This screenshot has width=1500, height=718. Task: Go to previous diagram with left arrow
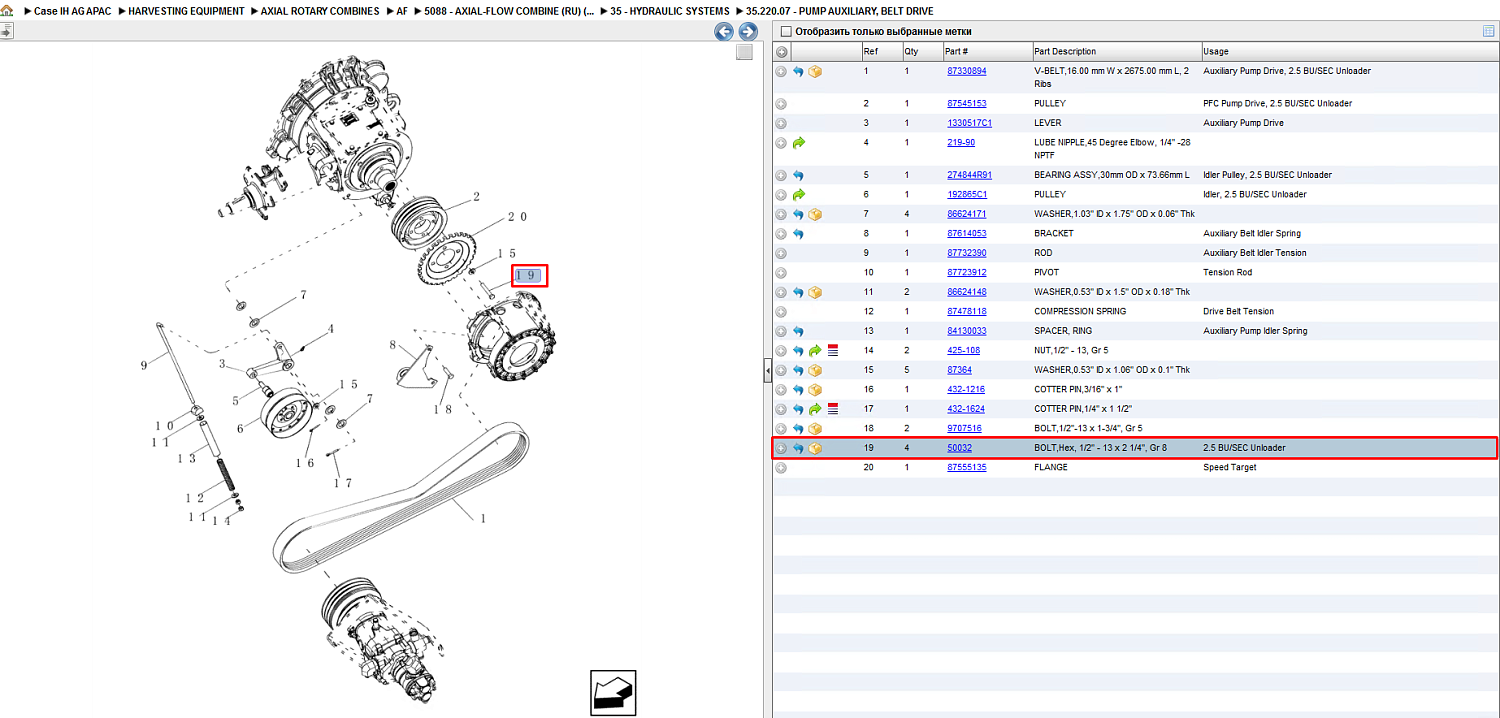(724, 32)
